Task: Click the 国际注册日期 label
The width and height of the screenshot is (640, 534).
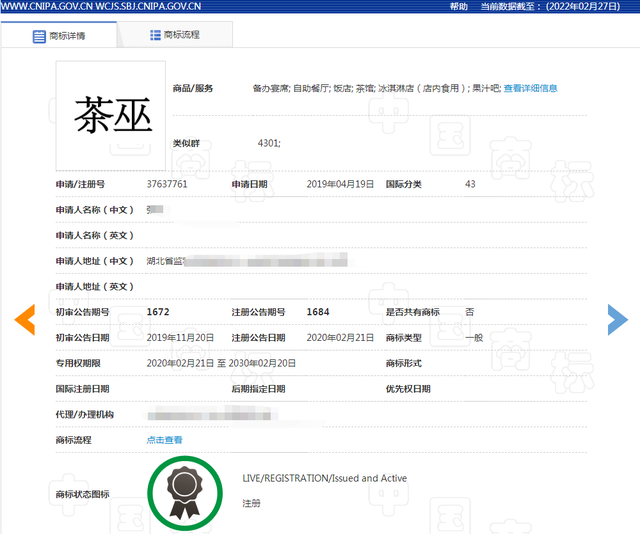Action: pyautogui.click(x=82, y=389)
